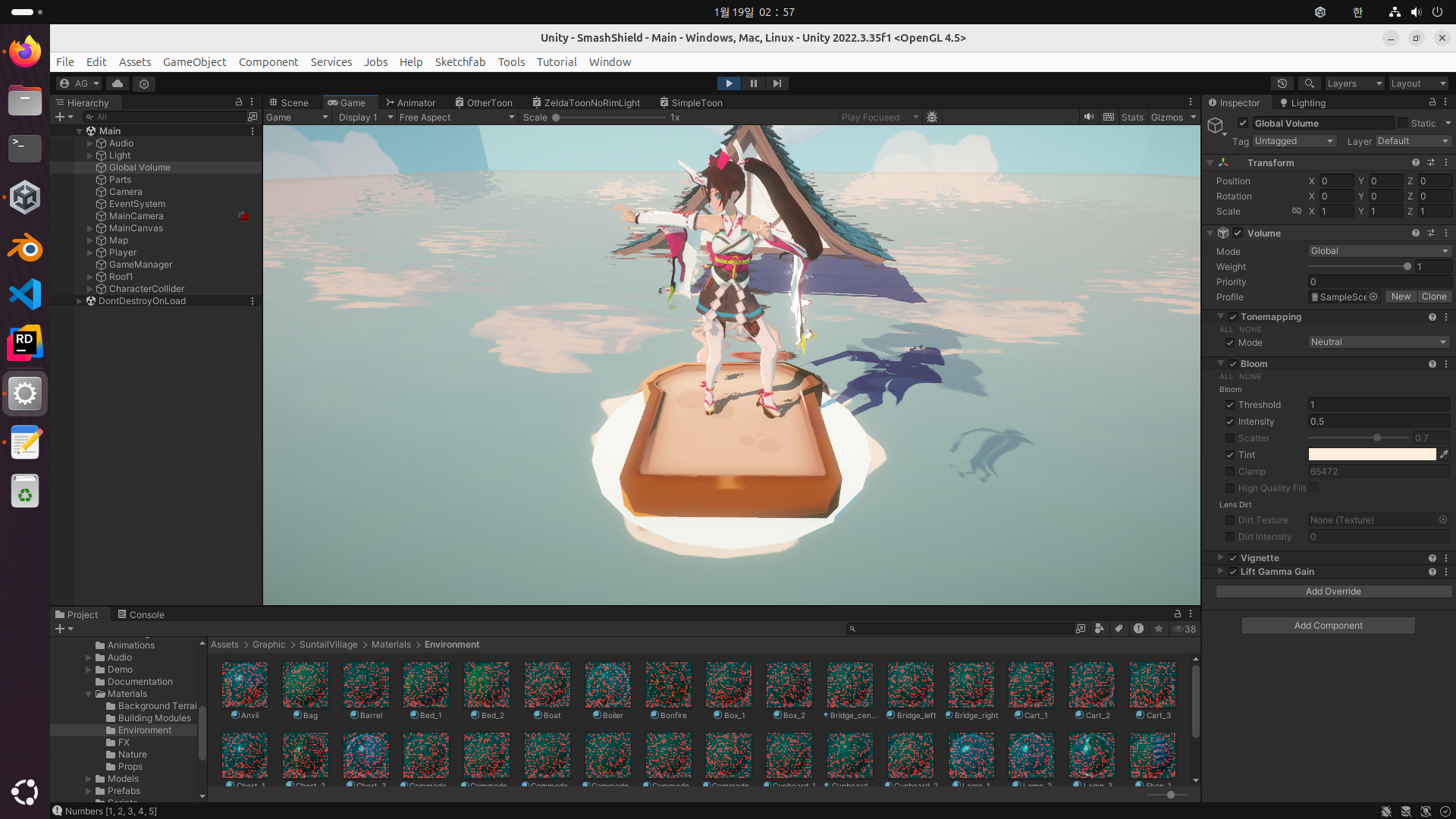Expand the Player object in Hierarchy
The height and width of the screenshot is (819, 1456).
click(89, 253)
